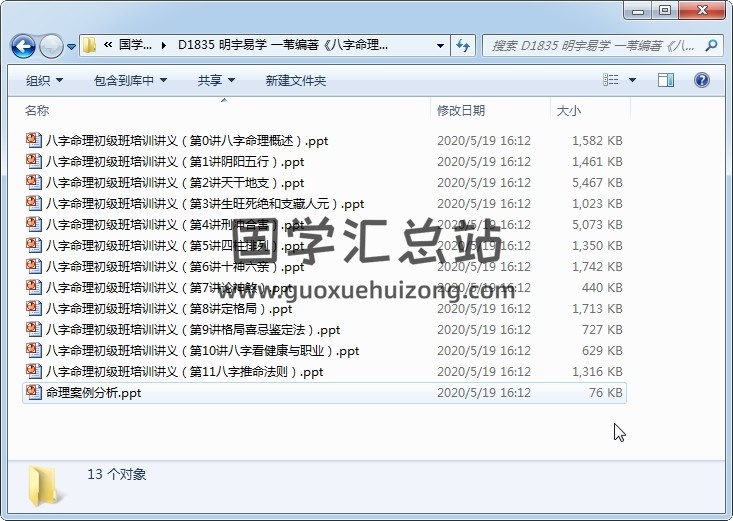Select file name 命理案例分析.ppt
Image resolution: width=733 pixels, height=521 pixels.
tap(93, 393)
